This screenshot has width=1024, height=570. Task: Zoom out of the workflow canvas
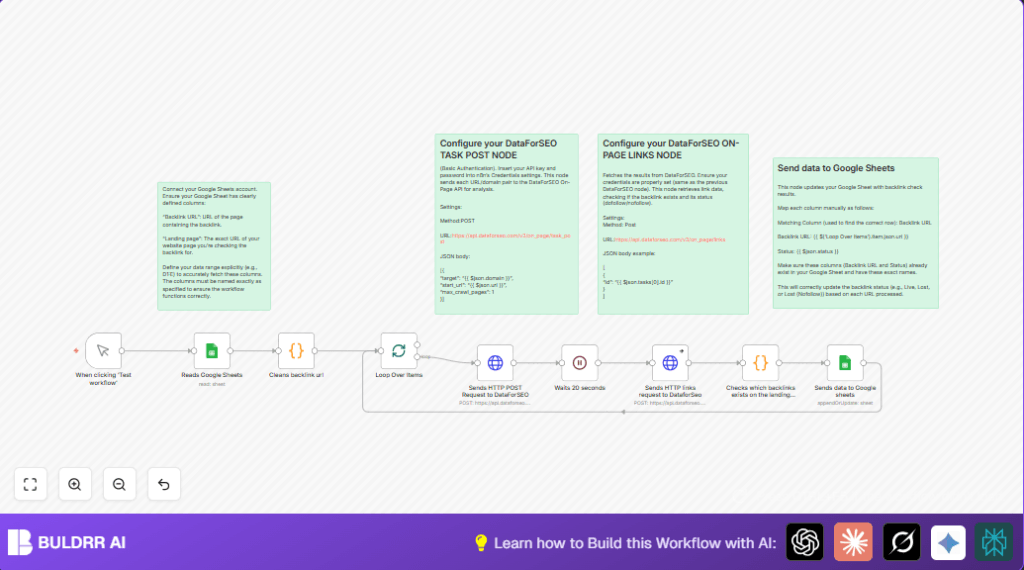[119, 484]
